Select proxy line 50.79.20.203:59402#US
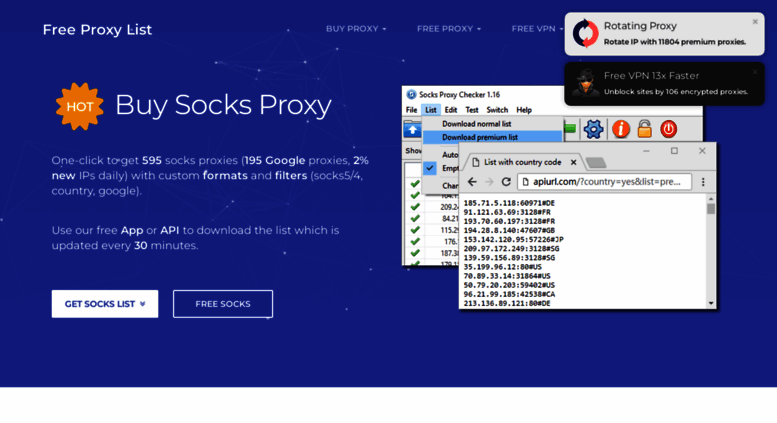Viewport: 777px width, 423px height. point(509,285)
